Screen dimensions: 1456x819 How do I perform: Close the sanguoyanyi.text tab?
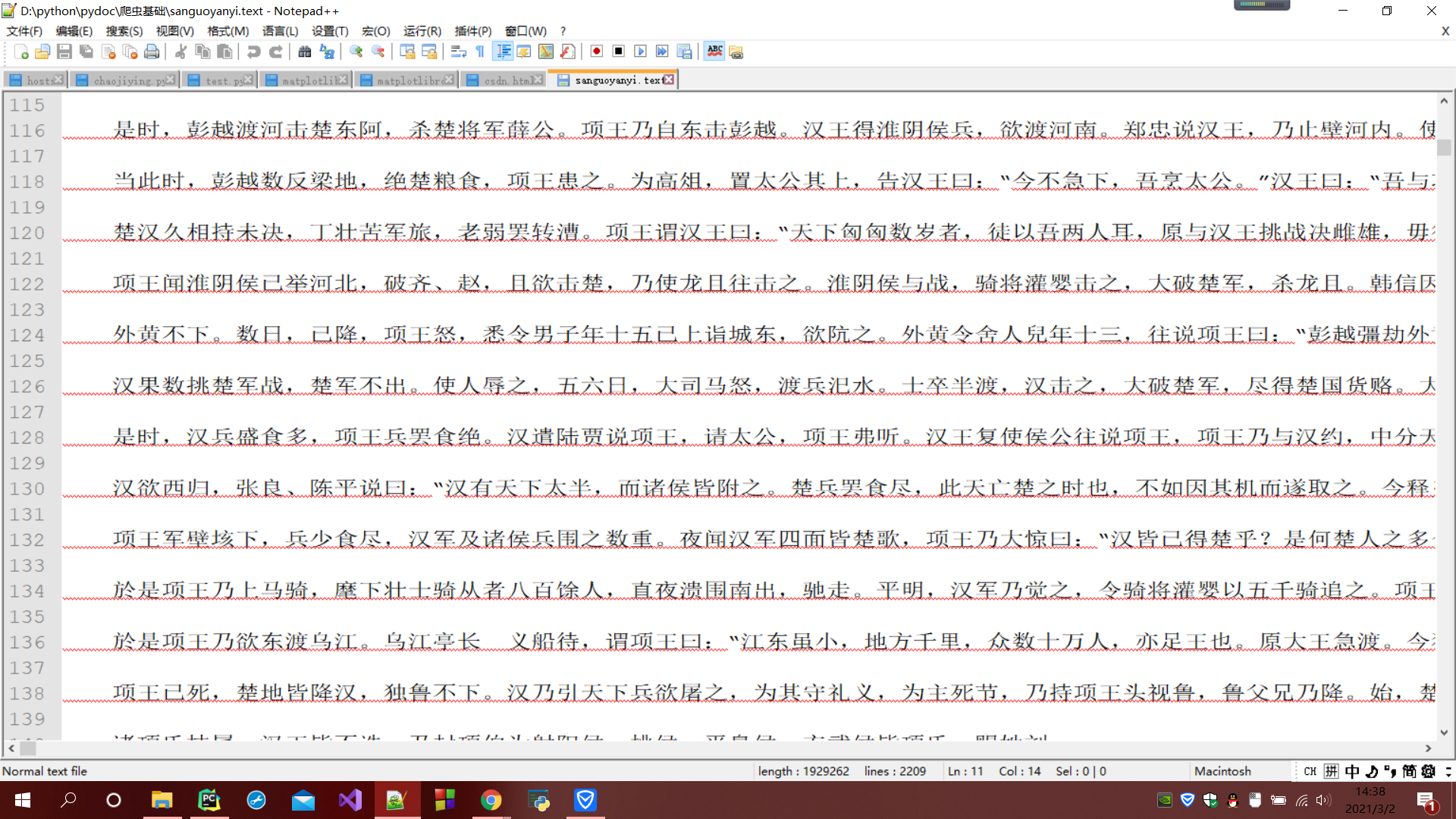click(669, 80)
